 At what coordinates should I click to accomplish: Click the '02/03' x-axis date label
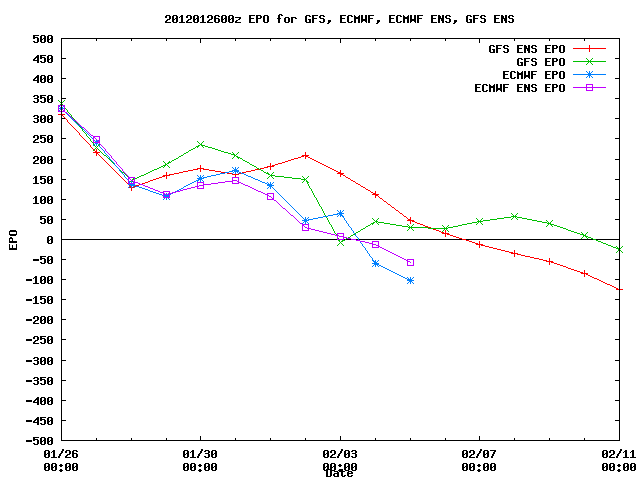point(340,454)
